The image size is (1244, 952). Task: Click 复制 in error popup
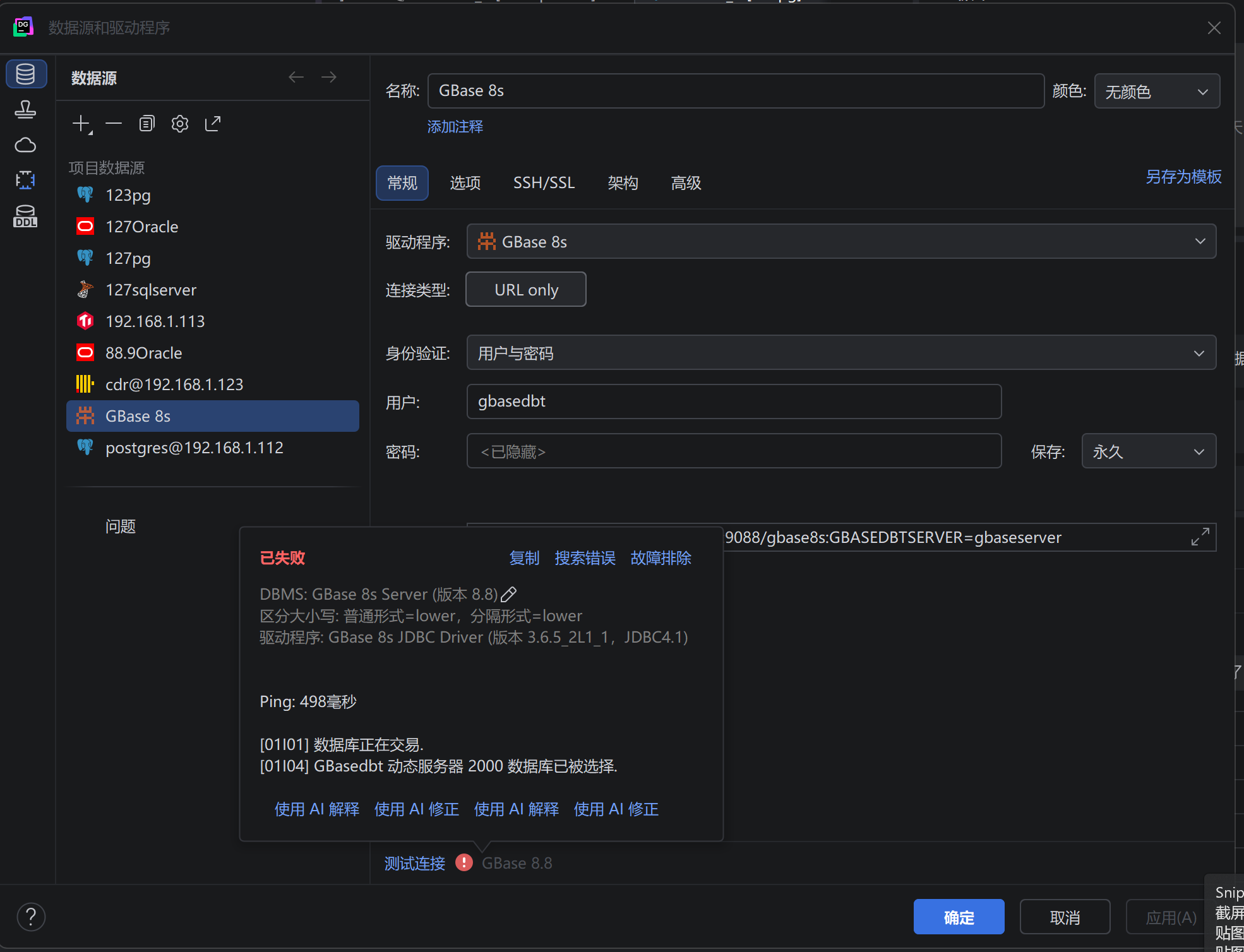[525, 558]
